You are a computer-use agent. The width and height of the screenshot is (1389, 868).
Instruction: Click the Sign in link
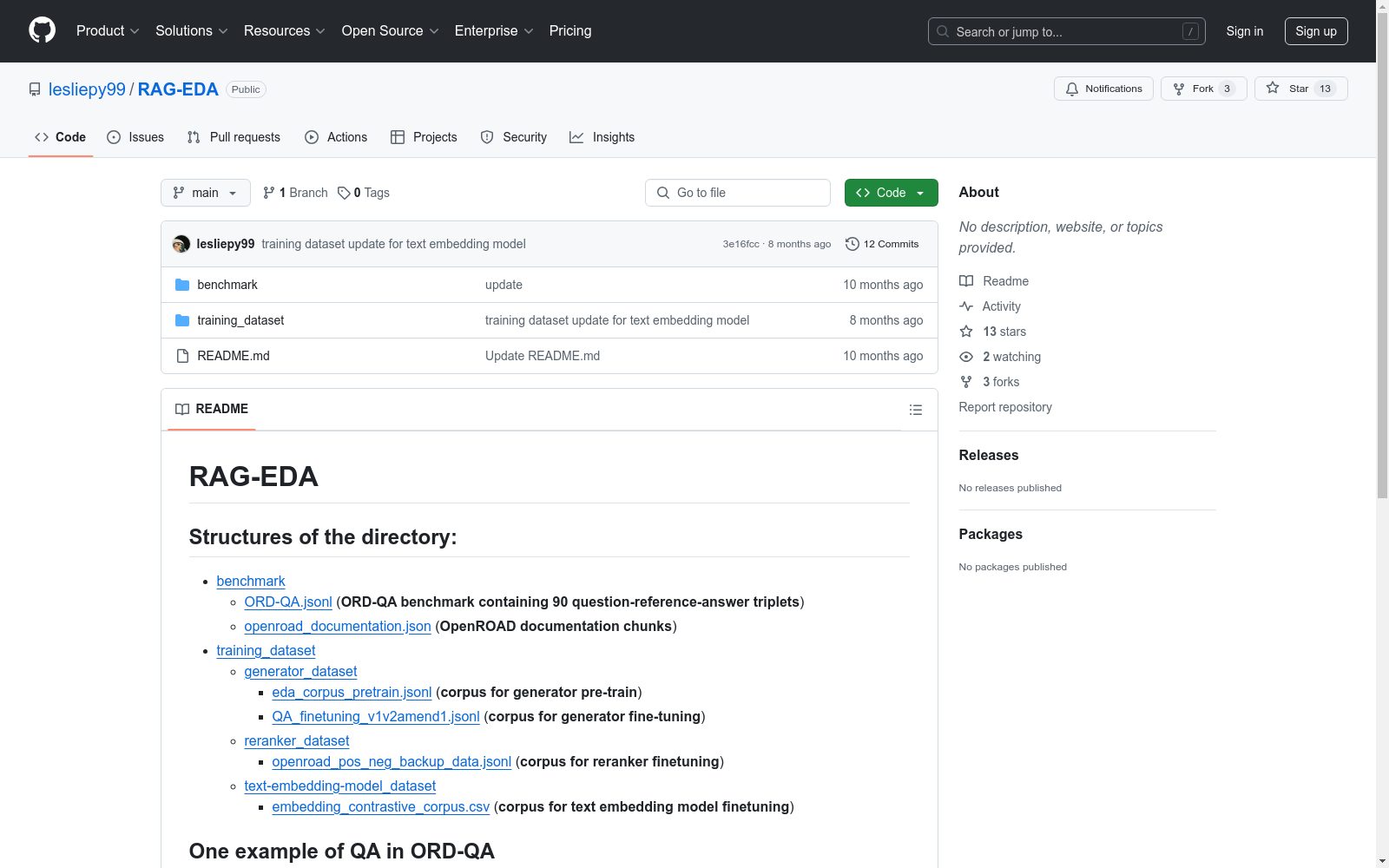(1245, 31)
